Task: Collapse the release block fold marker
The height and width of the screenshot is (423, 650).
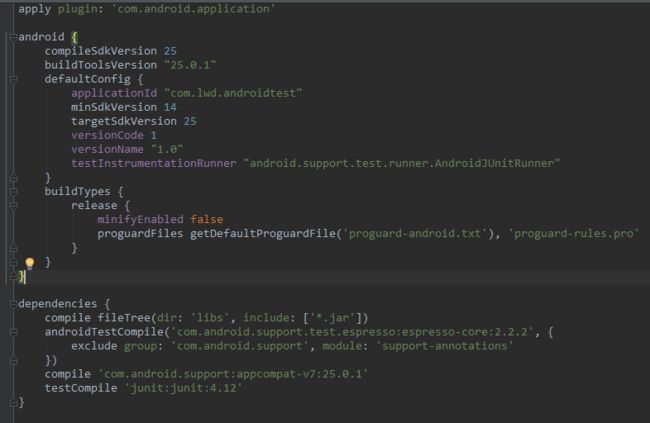Action: (x=13, y=206)
